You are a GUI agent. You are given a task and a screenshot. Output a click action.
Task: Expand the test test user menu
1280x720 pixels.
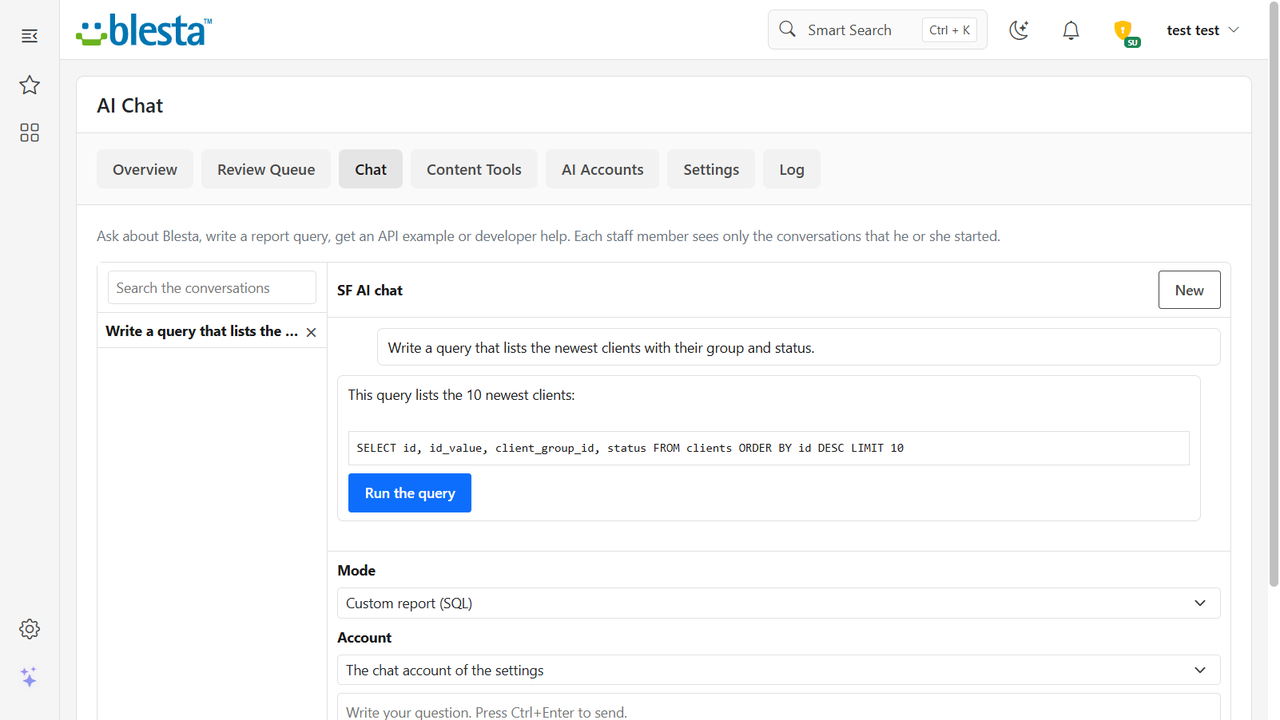coord(1203,30)
